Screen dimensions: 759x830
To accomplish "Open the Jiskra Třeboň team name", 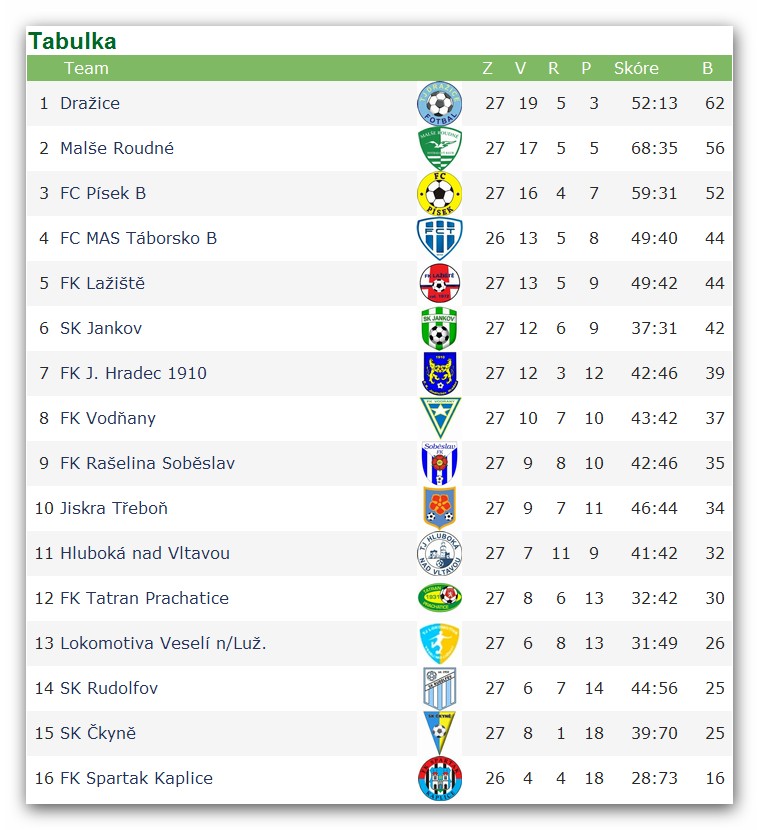I will (114, 508).
